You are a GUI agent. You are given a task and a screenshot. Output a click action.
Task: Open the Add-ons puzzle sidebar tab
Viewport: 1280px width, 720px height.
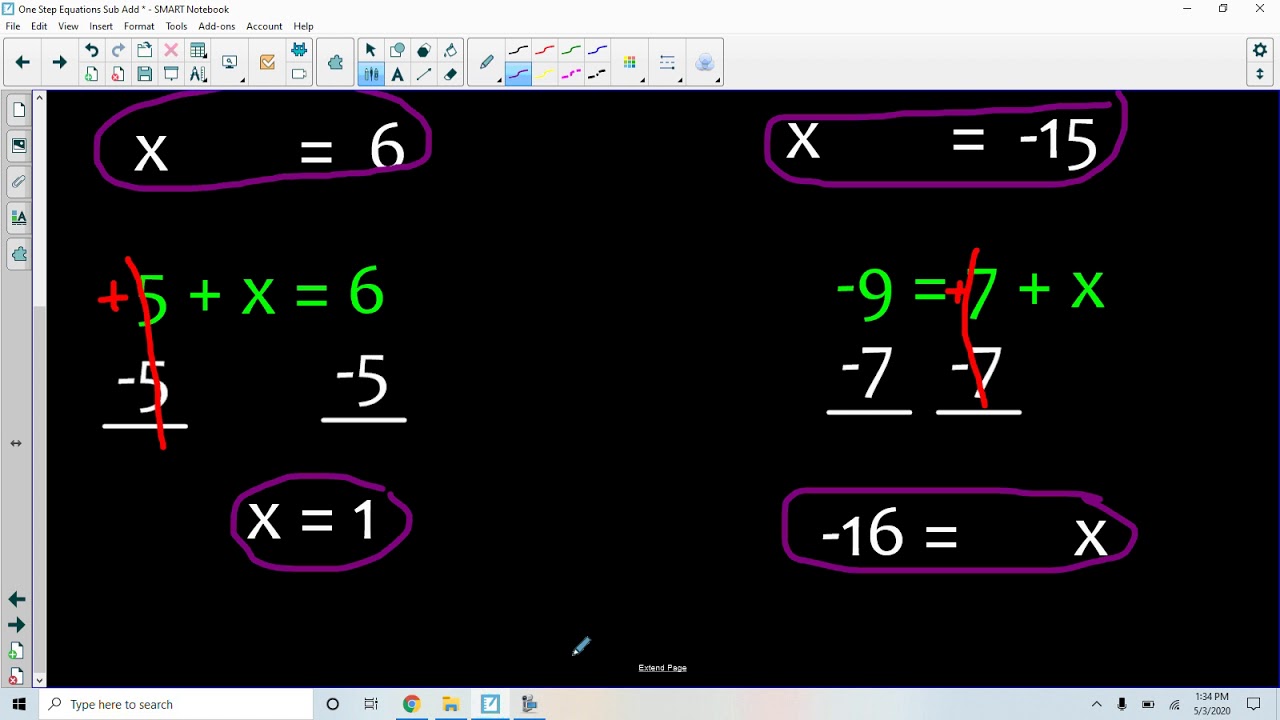(x=18, y=254)
